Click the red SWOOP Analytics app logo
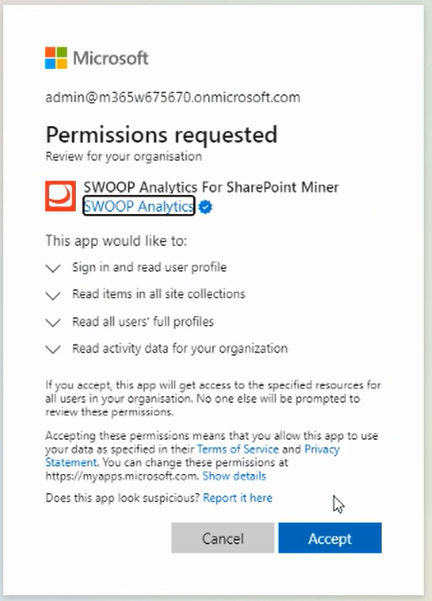Screen dimensions: 432x601 pyautogui.click(x=61, y=196)
